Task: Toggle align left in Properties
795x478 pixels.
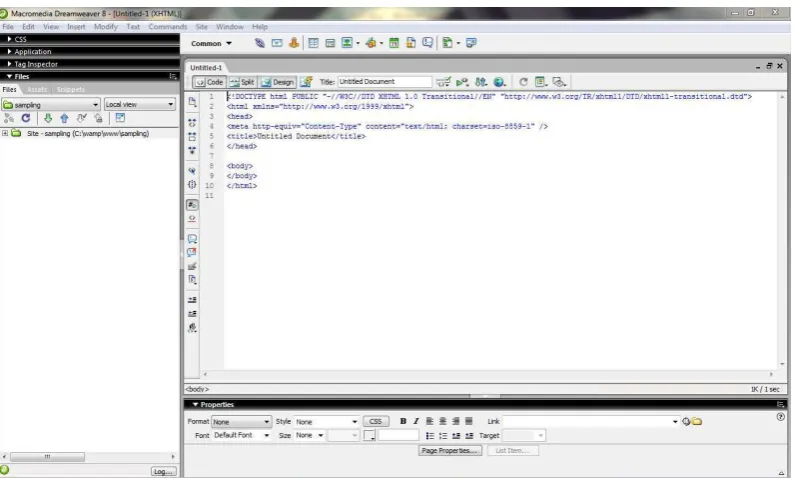Action: coord(429,421)
